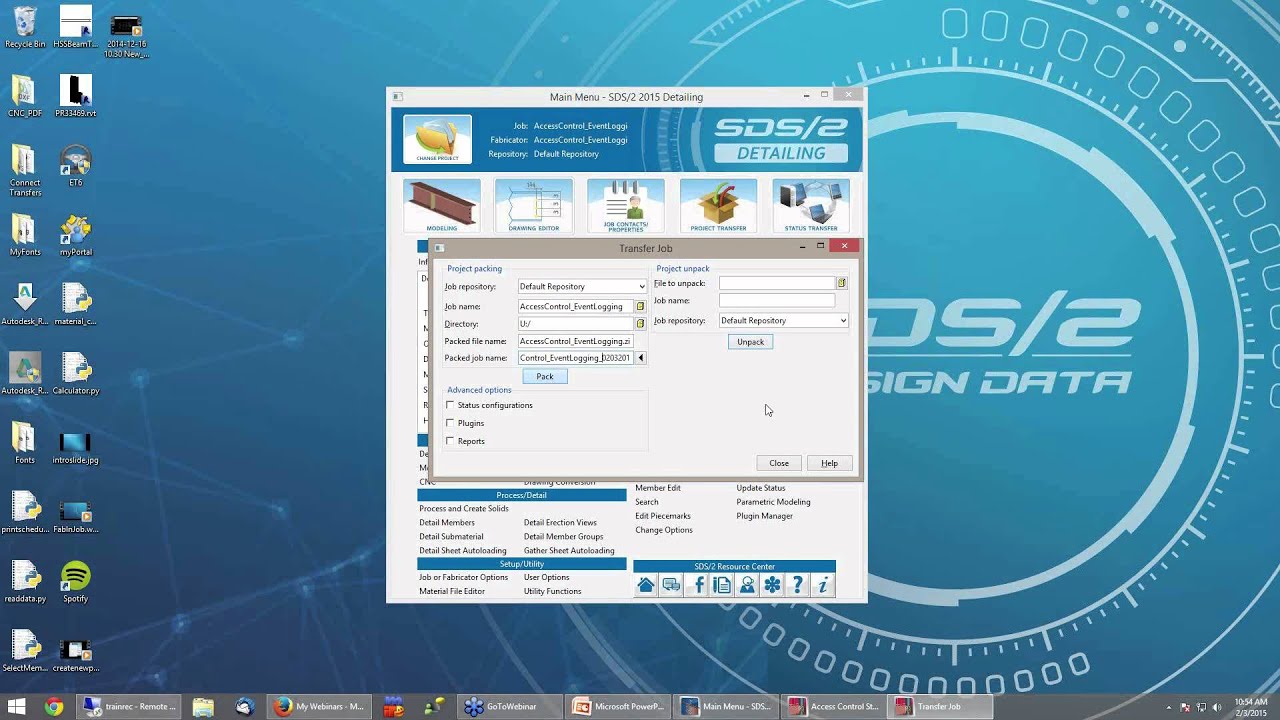The image size is (1280, 720).
Task: Click the Resource Center documents icon
Action: 722,585
